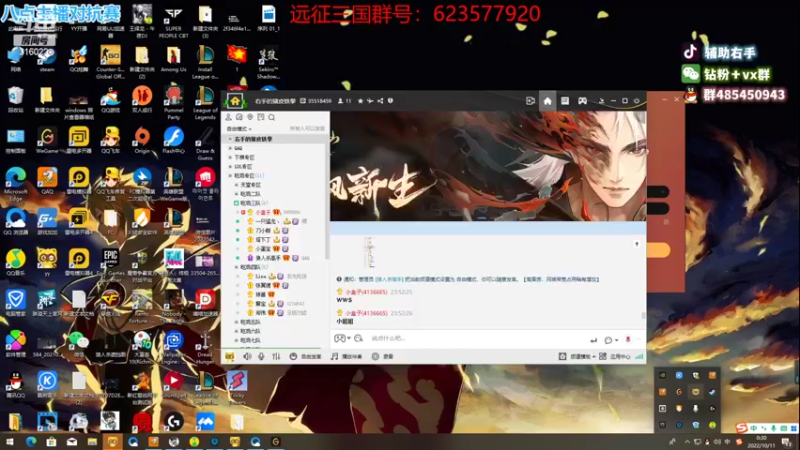Screen dimensions: 800x450
Task: Toggle the 自由发言 free speech mode button
Action: tap(306, 356)
